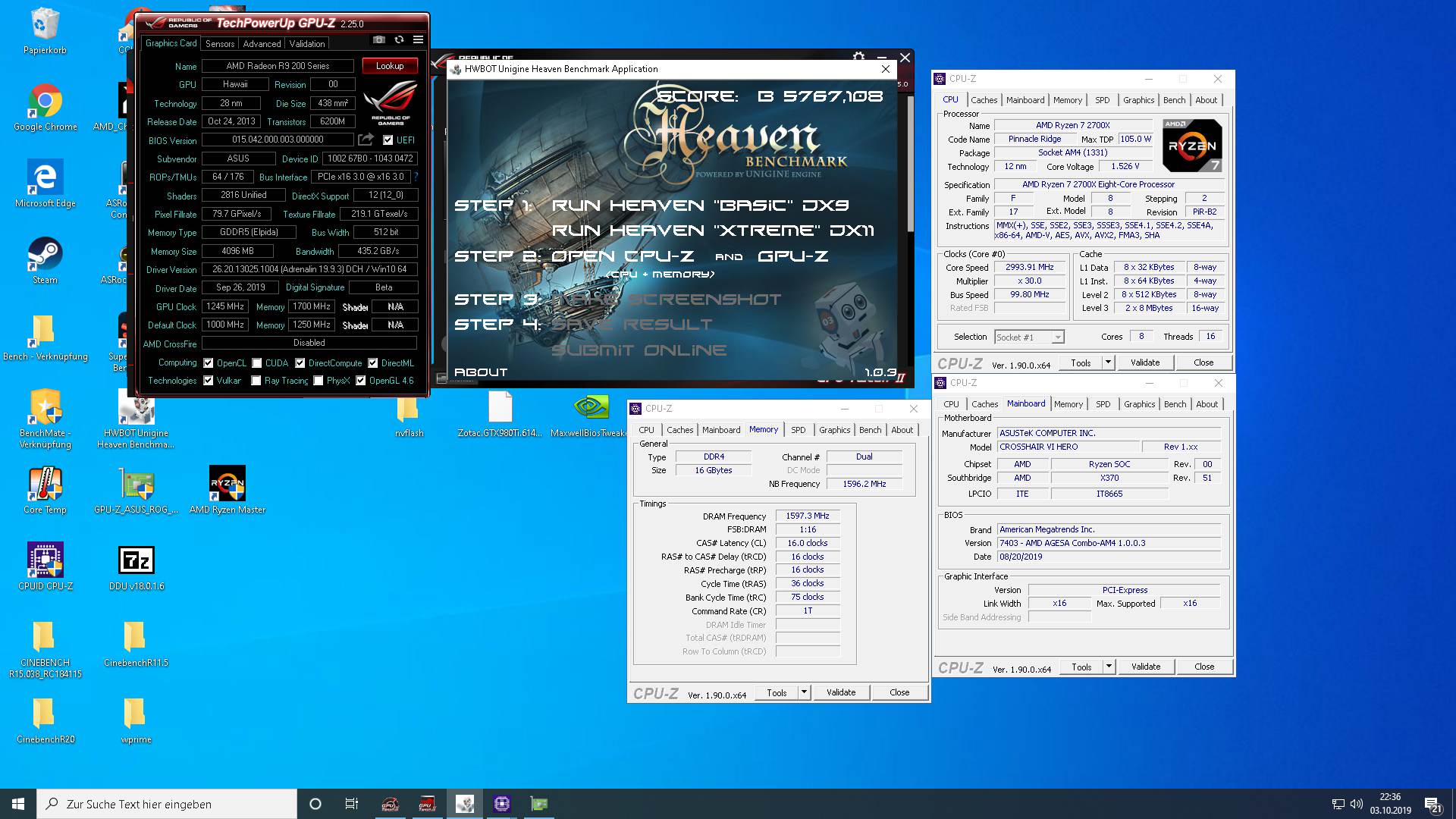Viewport: 1456px width, 819px height.
Task: Toggle the DirectCompute checkbox
Action: tap(300, 363)
